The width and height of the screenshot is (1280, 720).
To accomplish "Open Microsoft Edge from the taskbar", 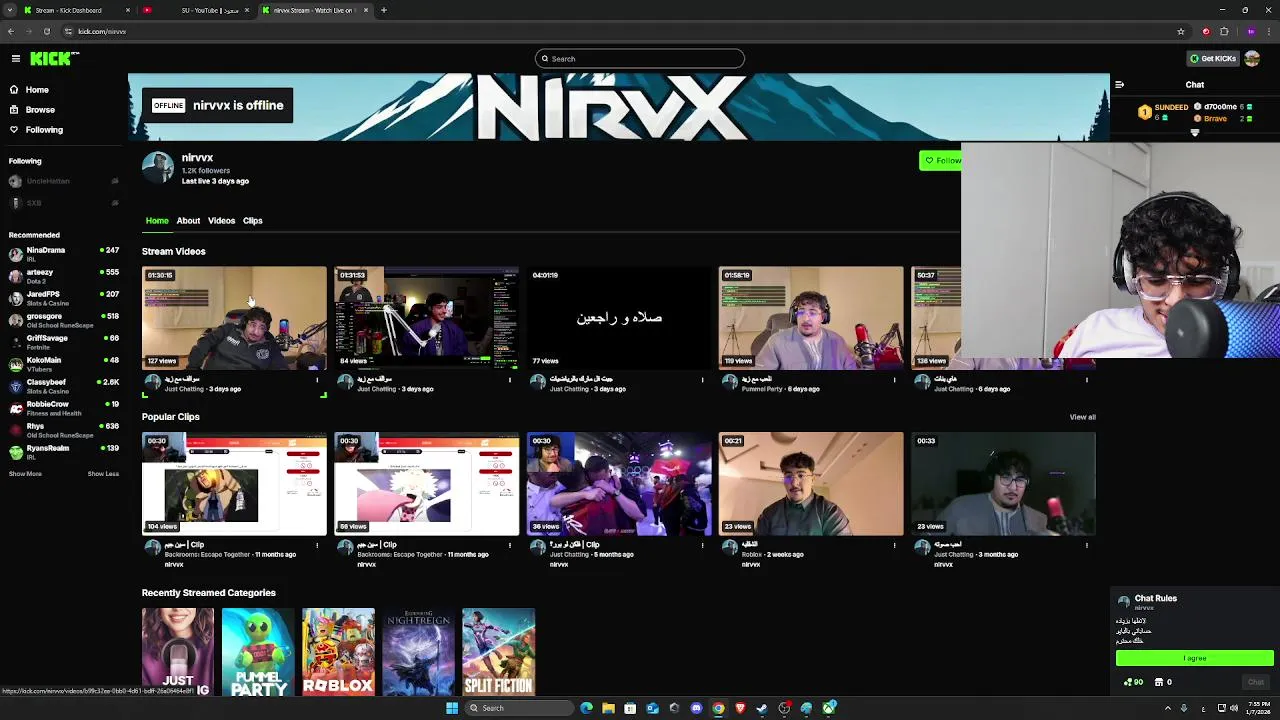I will (x=586, y=708).
